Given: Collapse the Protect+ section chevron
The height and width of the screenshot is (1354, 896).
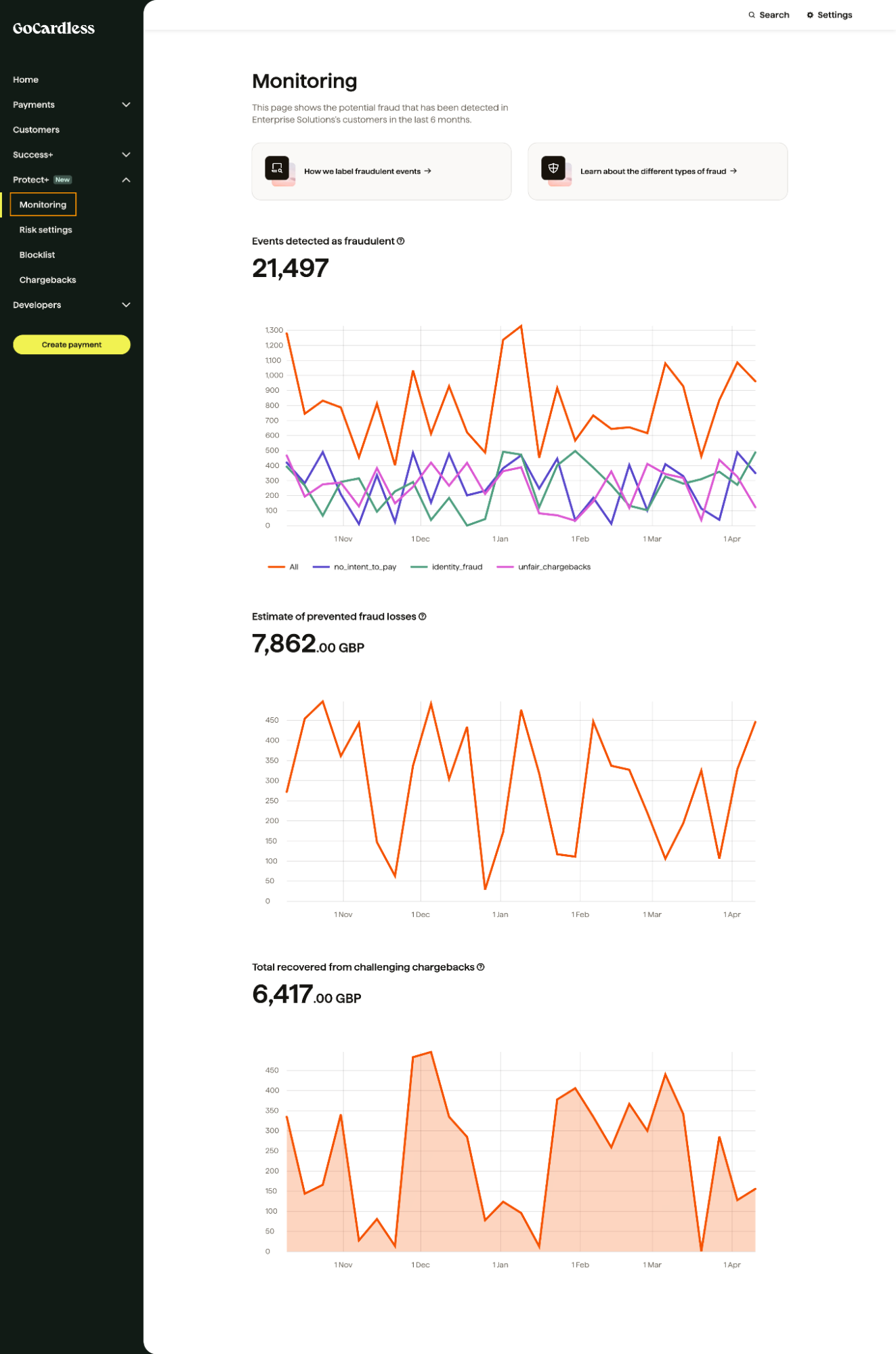Looking at the screenshot, I should pyautogui.click(x=126, y=180).
